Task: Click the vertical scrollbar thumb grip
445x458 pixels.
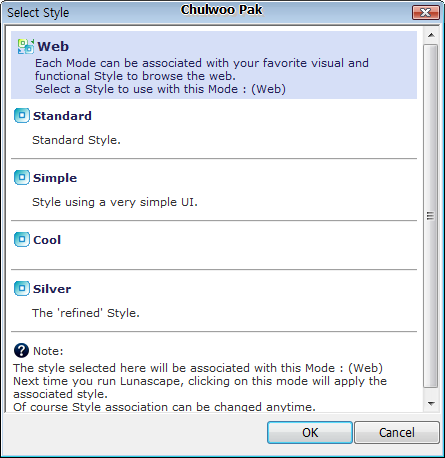Action: (431, 216)
